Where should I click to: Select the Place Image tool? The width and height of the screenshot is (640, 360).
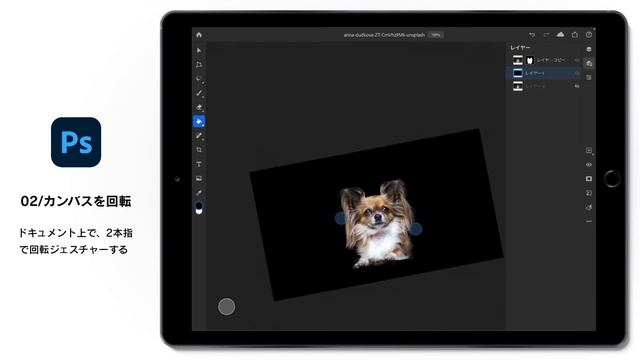point(199,178)
